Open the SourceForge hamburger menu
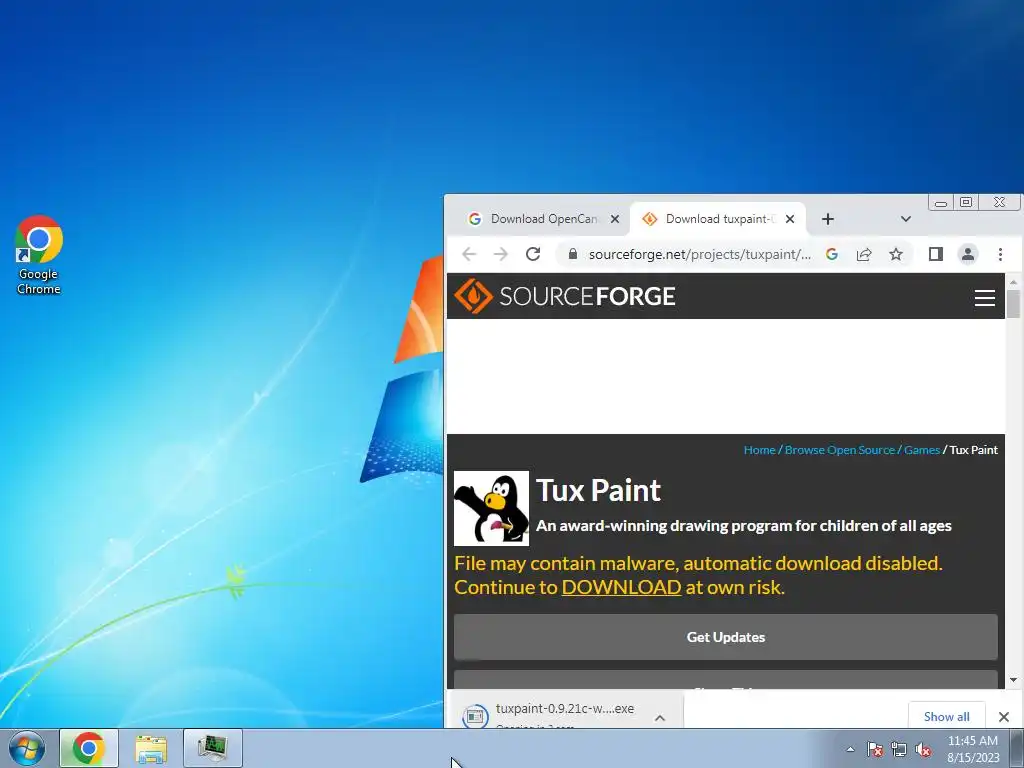Image resolution: width=1024 pixels, height=768 pixels. [x=985, y=298]
